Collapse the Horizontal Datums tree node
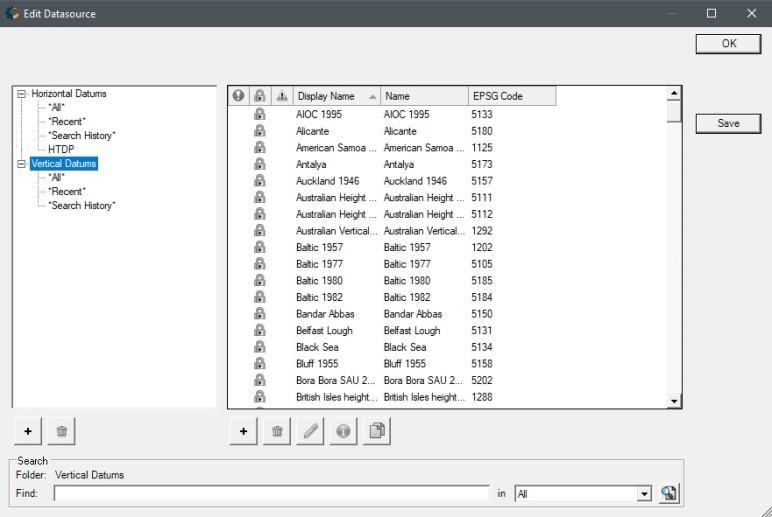 22,94
